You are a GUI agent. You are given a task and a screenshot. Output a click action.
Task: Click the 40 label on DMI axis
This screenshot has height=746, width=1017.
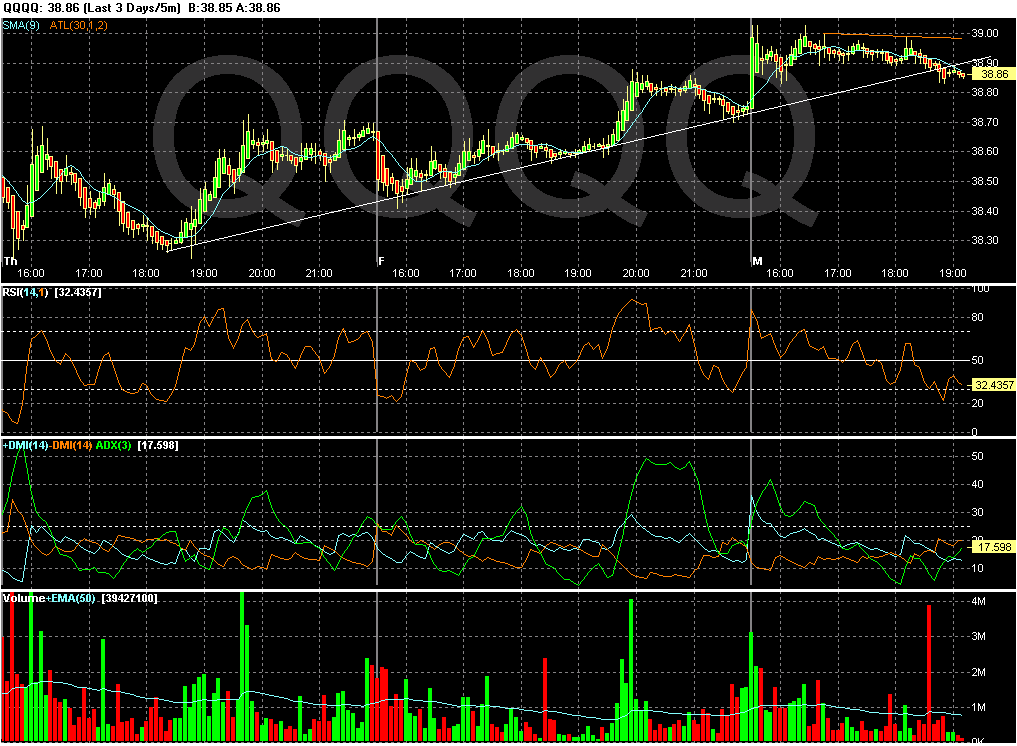(x=977, y=485)
